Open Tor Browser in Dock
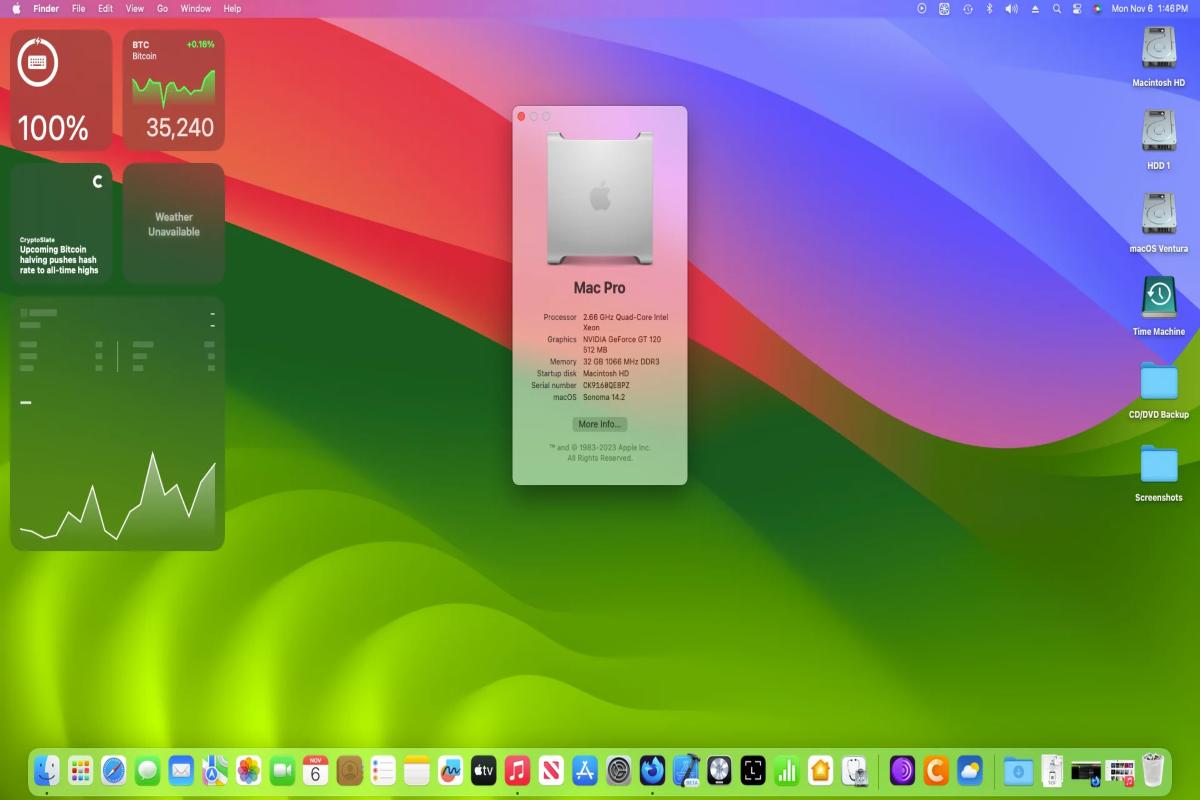 tap(902, 771)
